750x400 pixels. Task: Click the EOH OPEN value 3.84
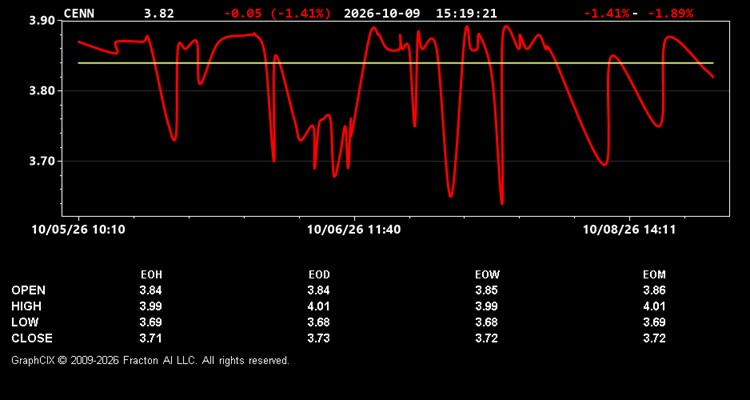click(x=151, y=290)
